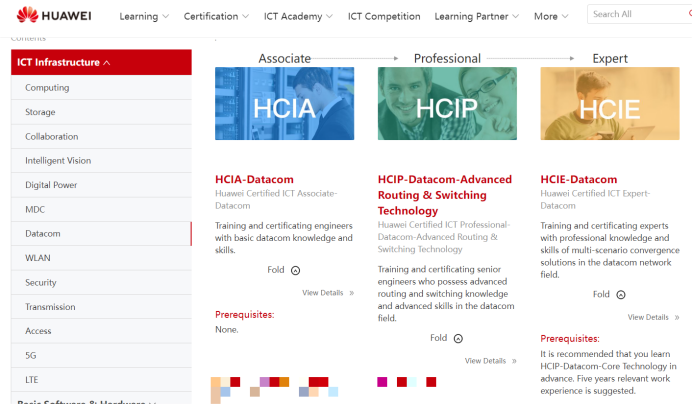Select Storage in the sidebar
Viewport: 692px width, 405px height.
click(x=101, y=112)
